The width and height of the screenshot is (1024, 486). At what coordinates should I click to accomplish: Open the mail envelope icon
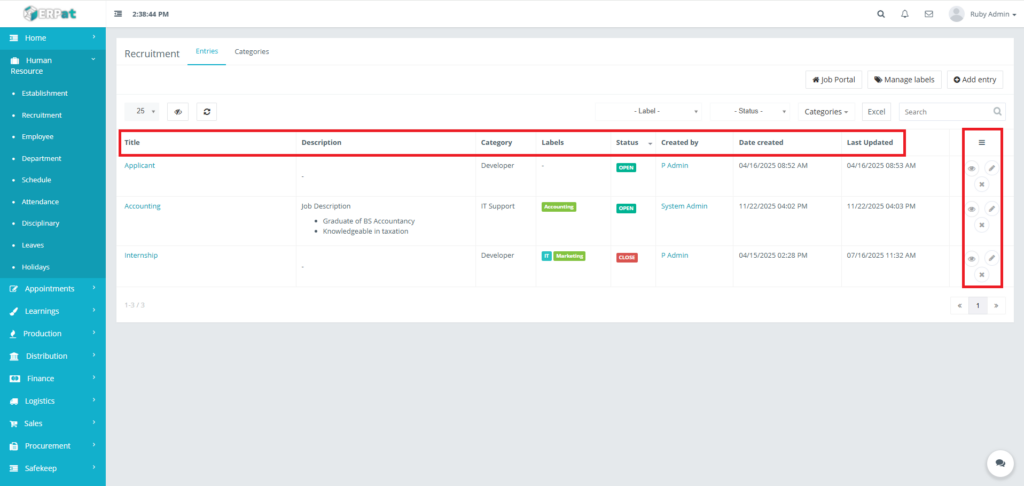[929, 14]
